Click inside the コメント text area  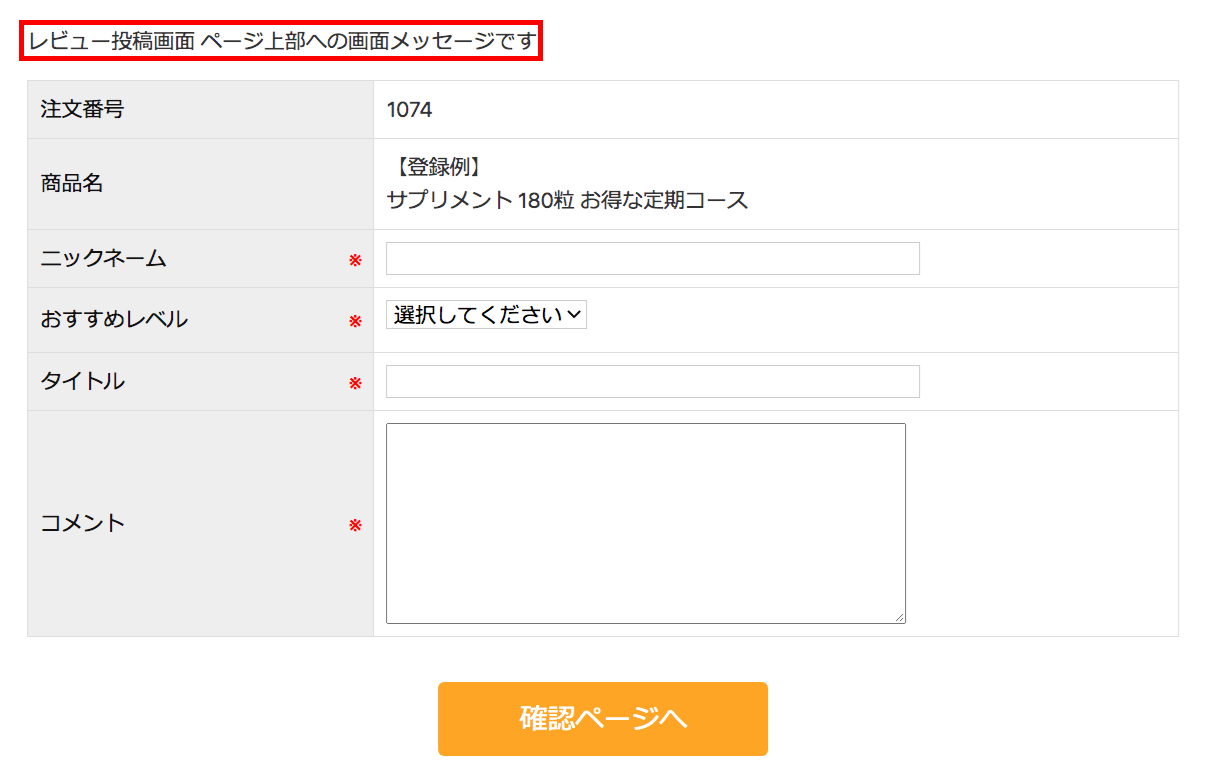645,523
